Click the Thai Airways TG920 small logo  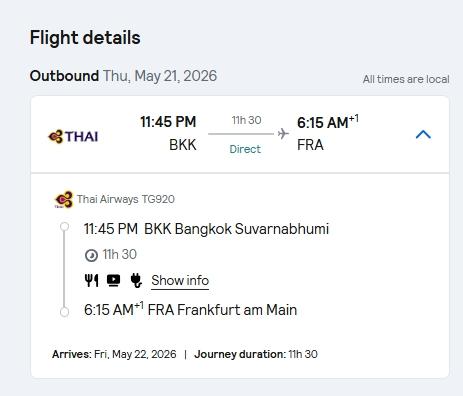click(x=64, y=199)
